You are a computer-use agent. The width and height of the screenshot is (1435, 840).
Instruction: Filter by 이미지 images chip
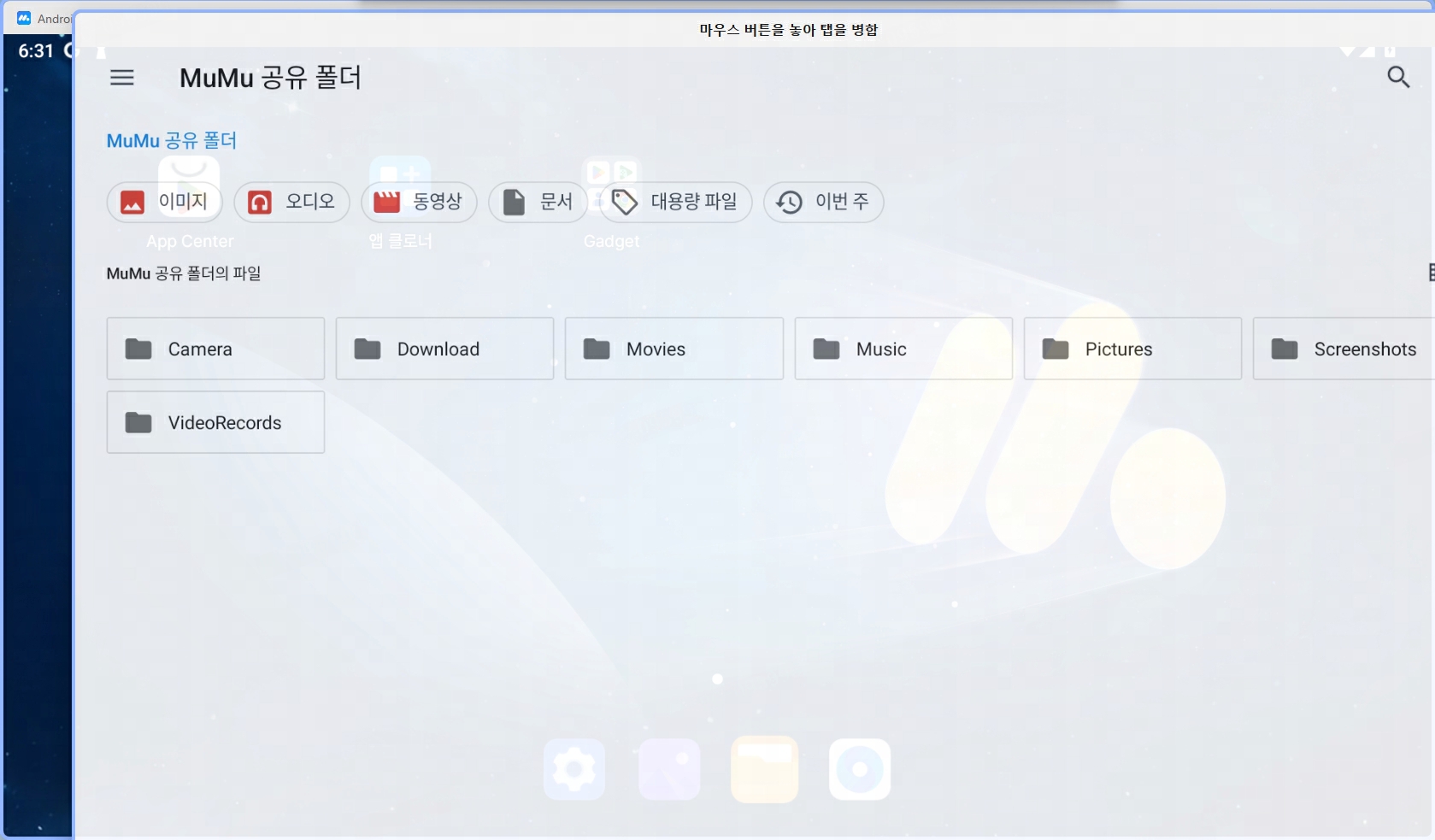[x=164, y=202]
